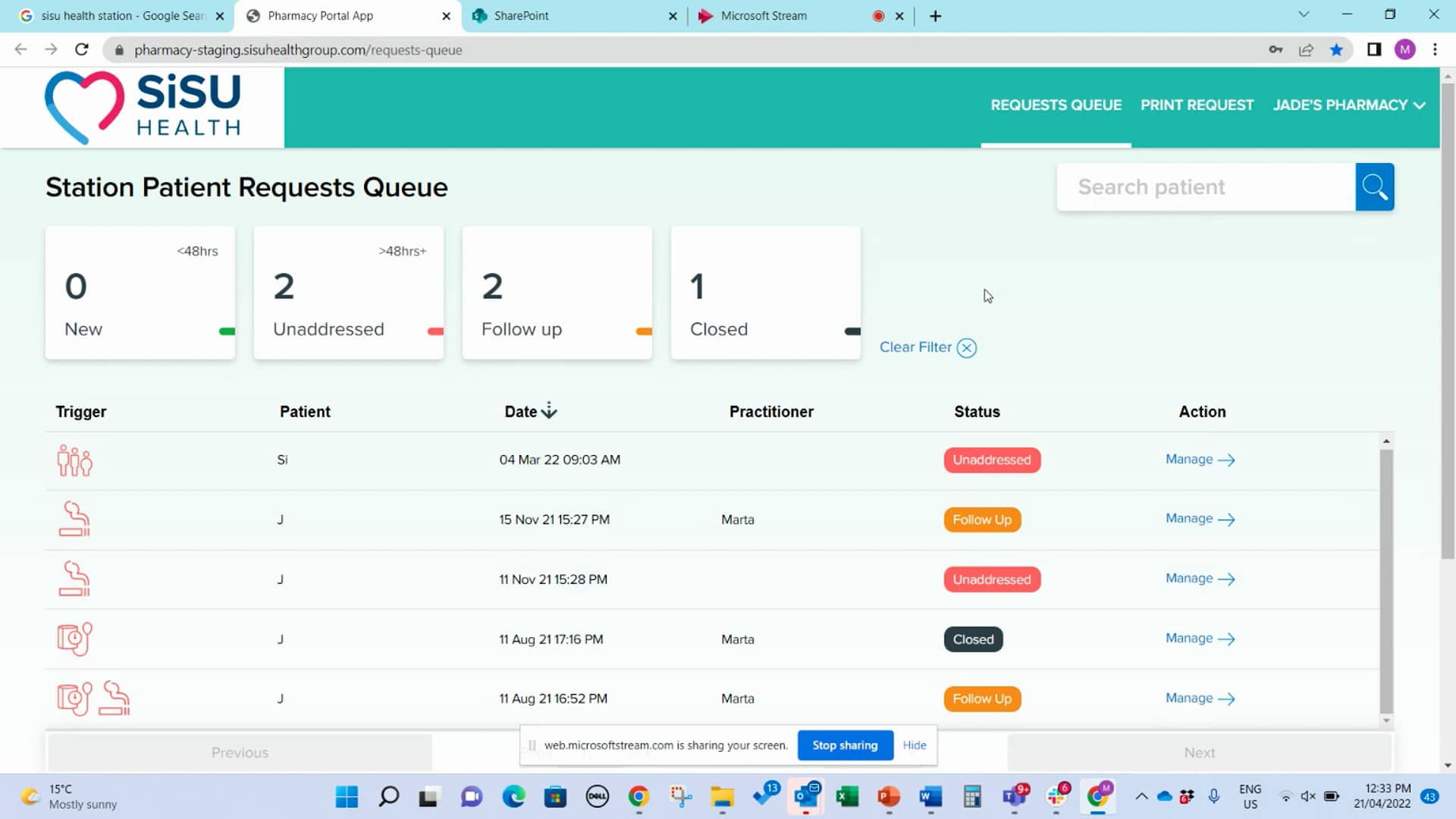
Task: Click the Search patient input field
Action: click(1206, 187)
